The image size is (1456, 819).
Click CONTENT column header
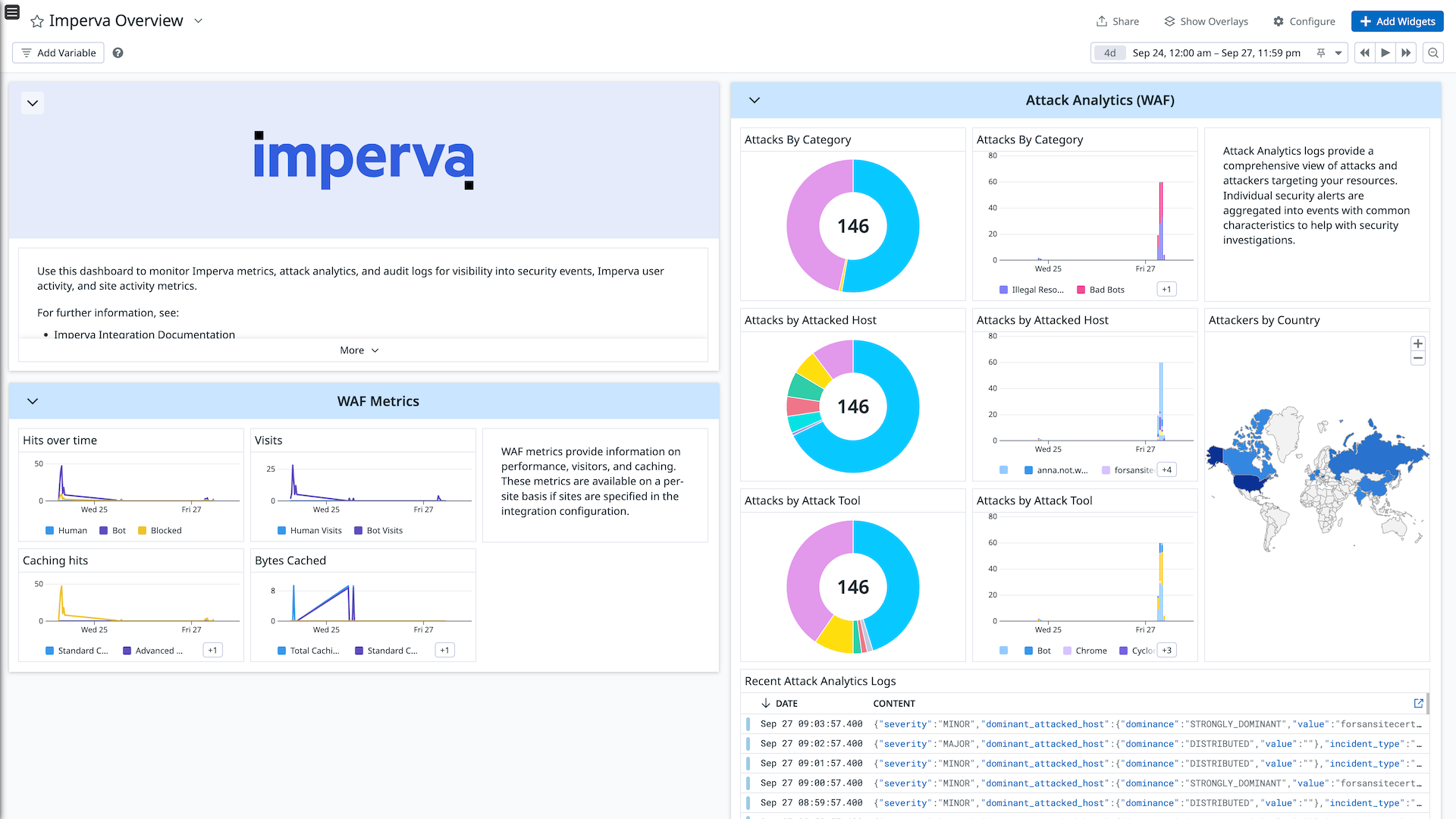[894, 704]
